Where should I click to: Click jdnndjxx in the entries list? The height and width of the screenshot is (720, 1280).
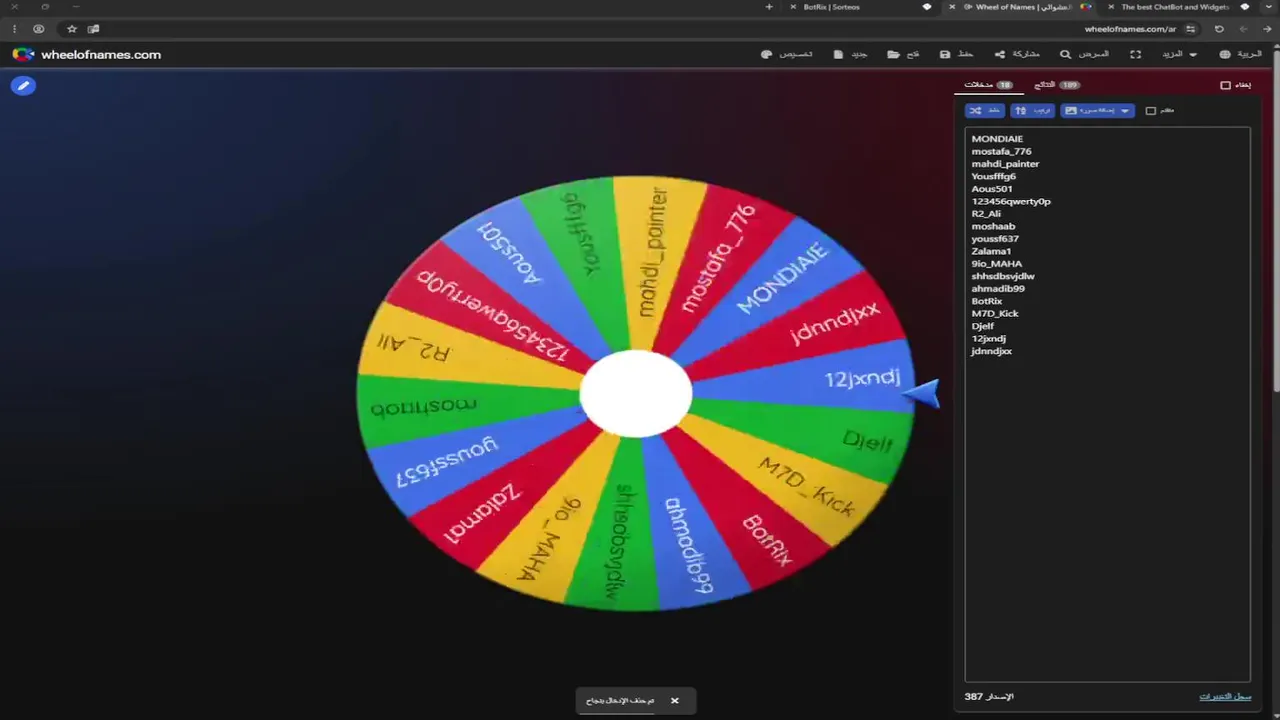coord(991,351)
